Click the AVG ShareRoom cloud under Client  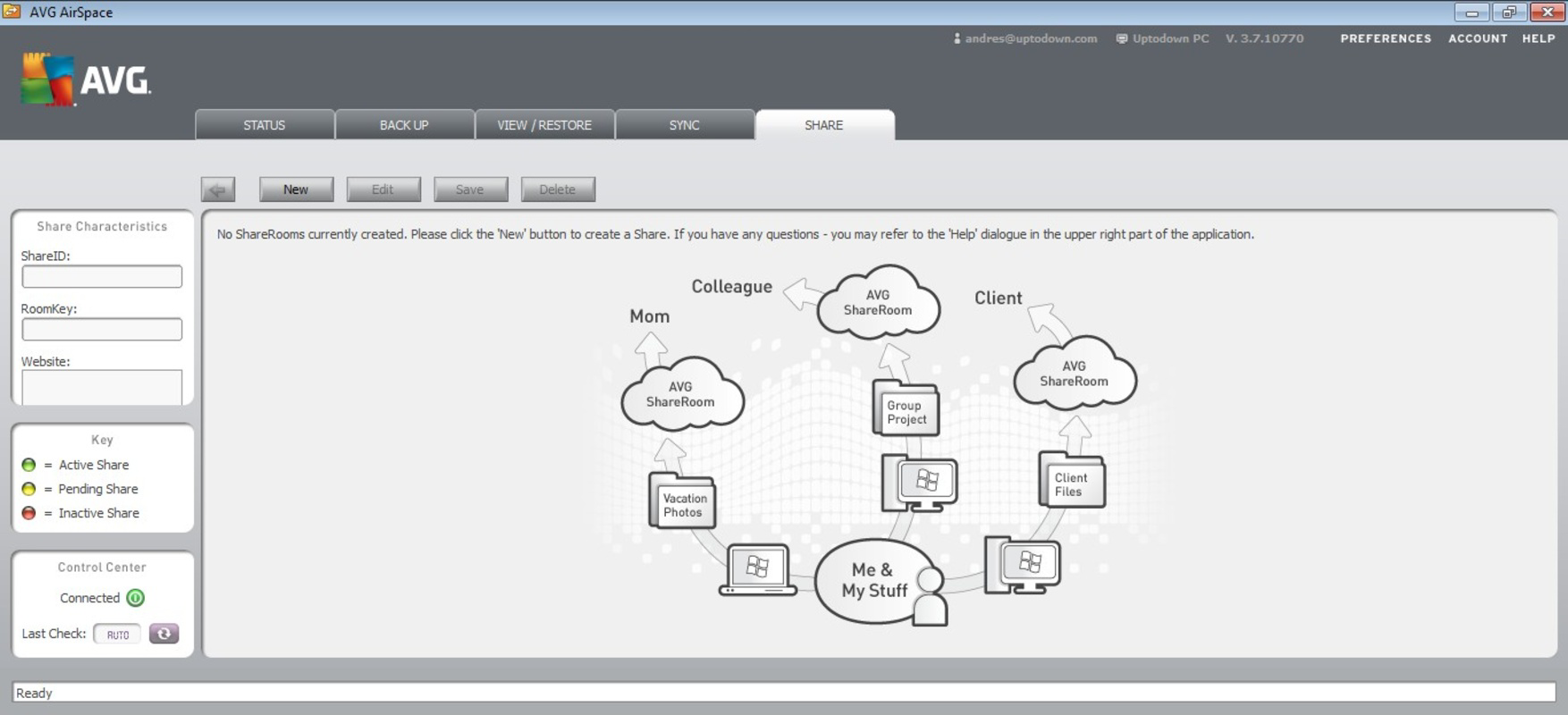point(1075,374)
